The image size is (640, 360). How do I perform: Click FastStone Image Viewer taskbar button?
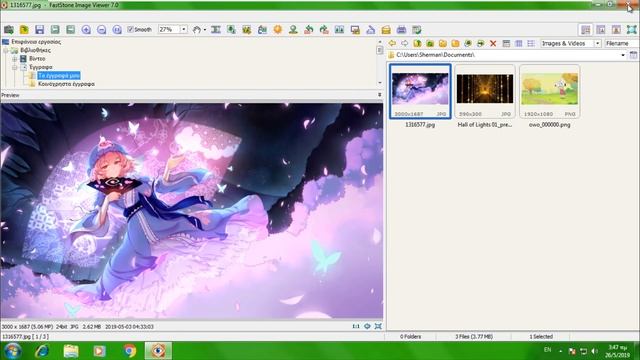[158, 351]
